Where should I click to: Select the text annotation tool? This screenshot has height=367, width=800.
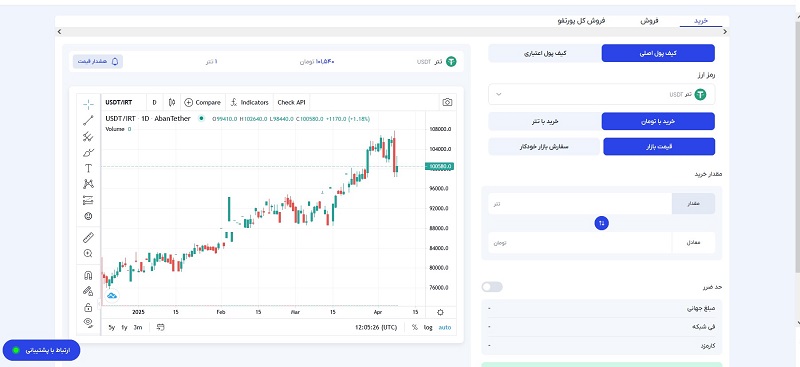(x=88, y=168)
